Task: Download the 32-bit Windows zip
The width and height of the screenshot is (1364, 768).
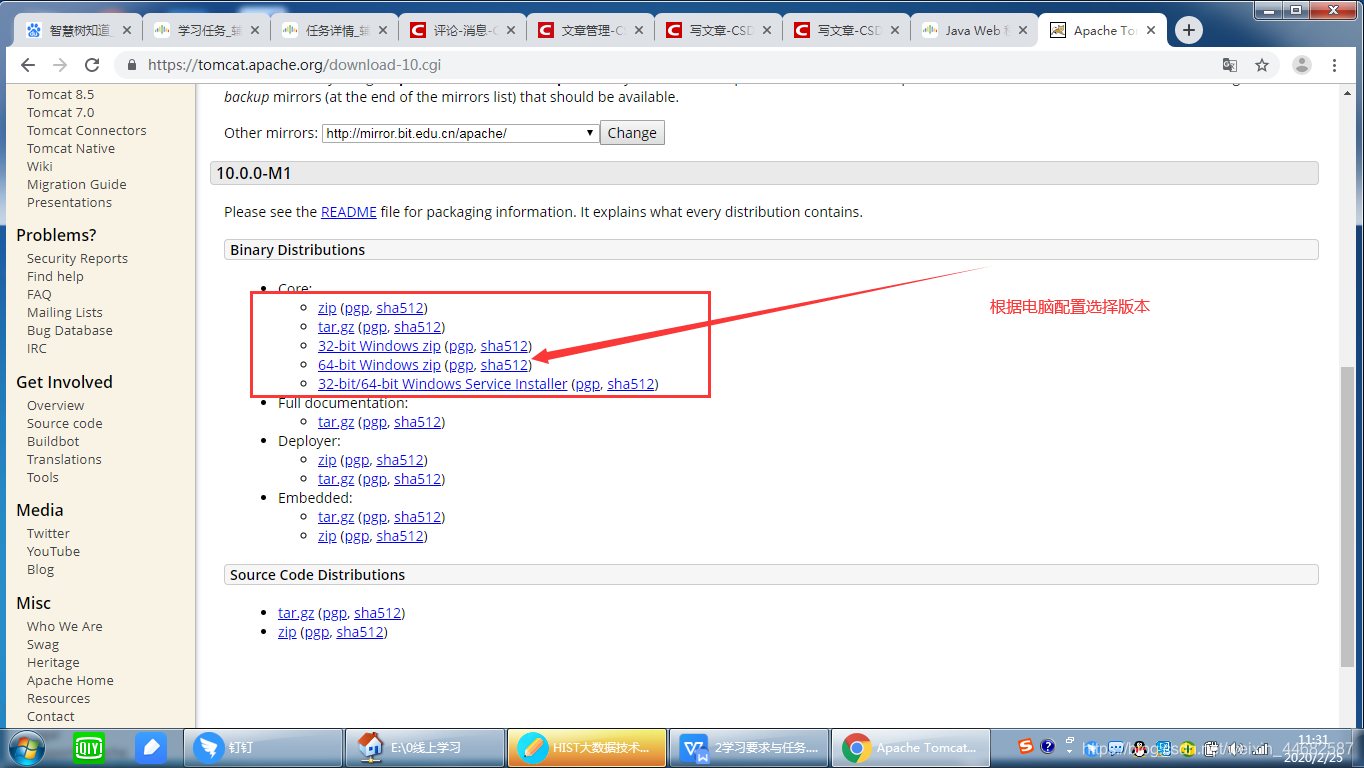Action: tap(379, 346)
